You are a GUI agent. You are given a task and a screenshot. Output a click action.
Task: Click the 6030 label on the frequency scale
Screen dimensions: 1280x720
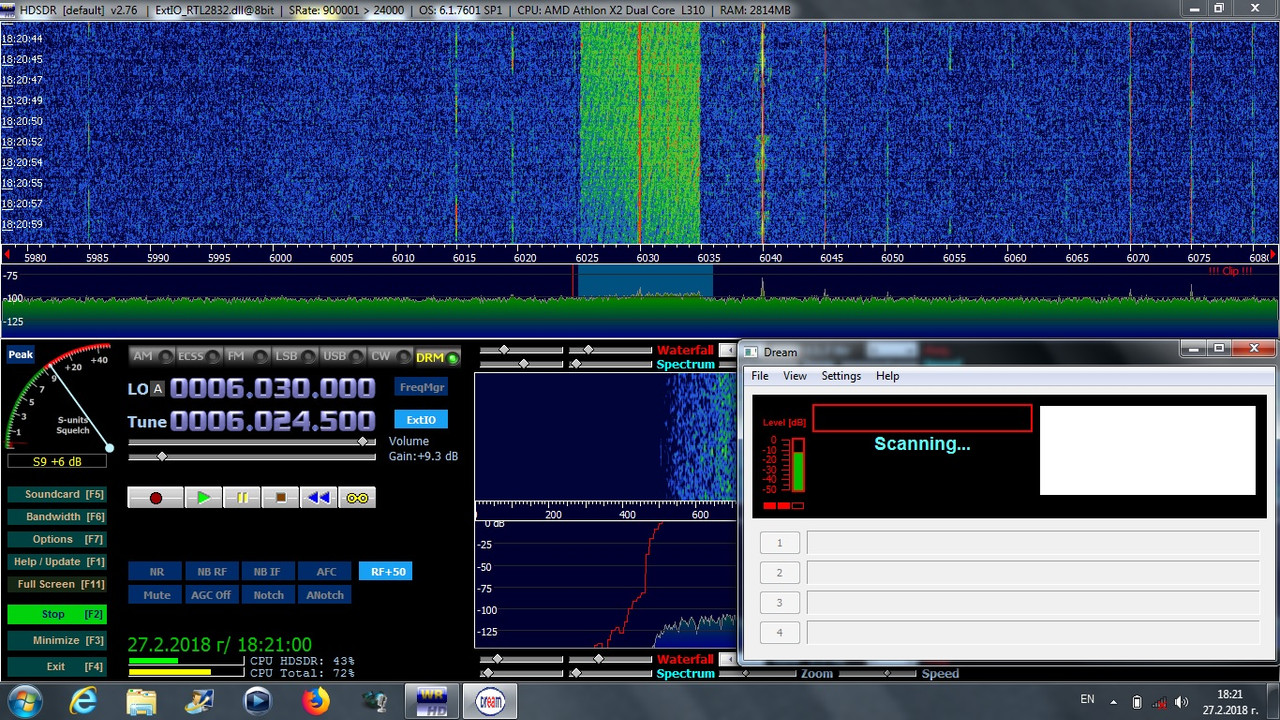pos(648,258)
